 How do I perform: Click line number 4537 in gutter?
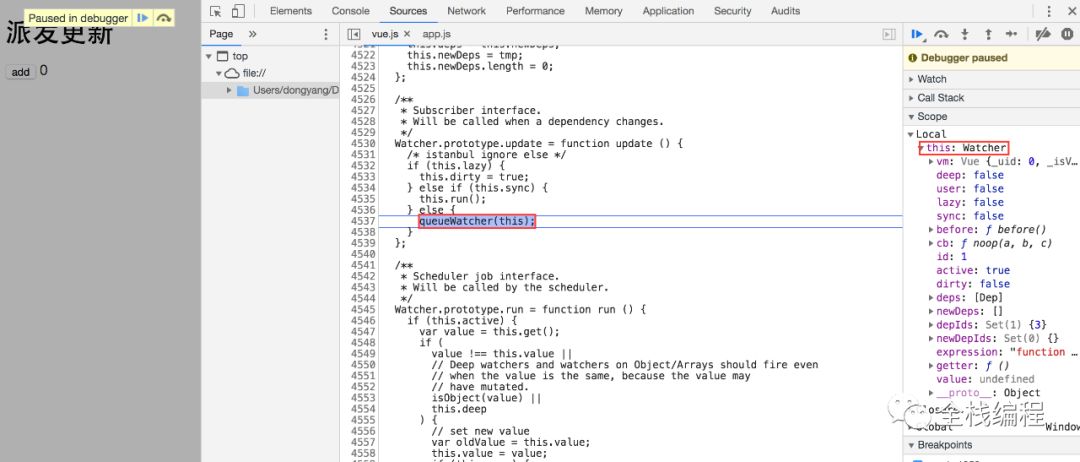coord(362,221)
